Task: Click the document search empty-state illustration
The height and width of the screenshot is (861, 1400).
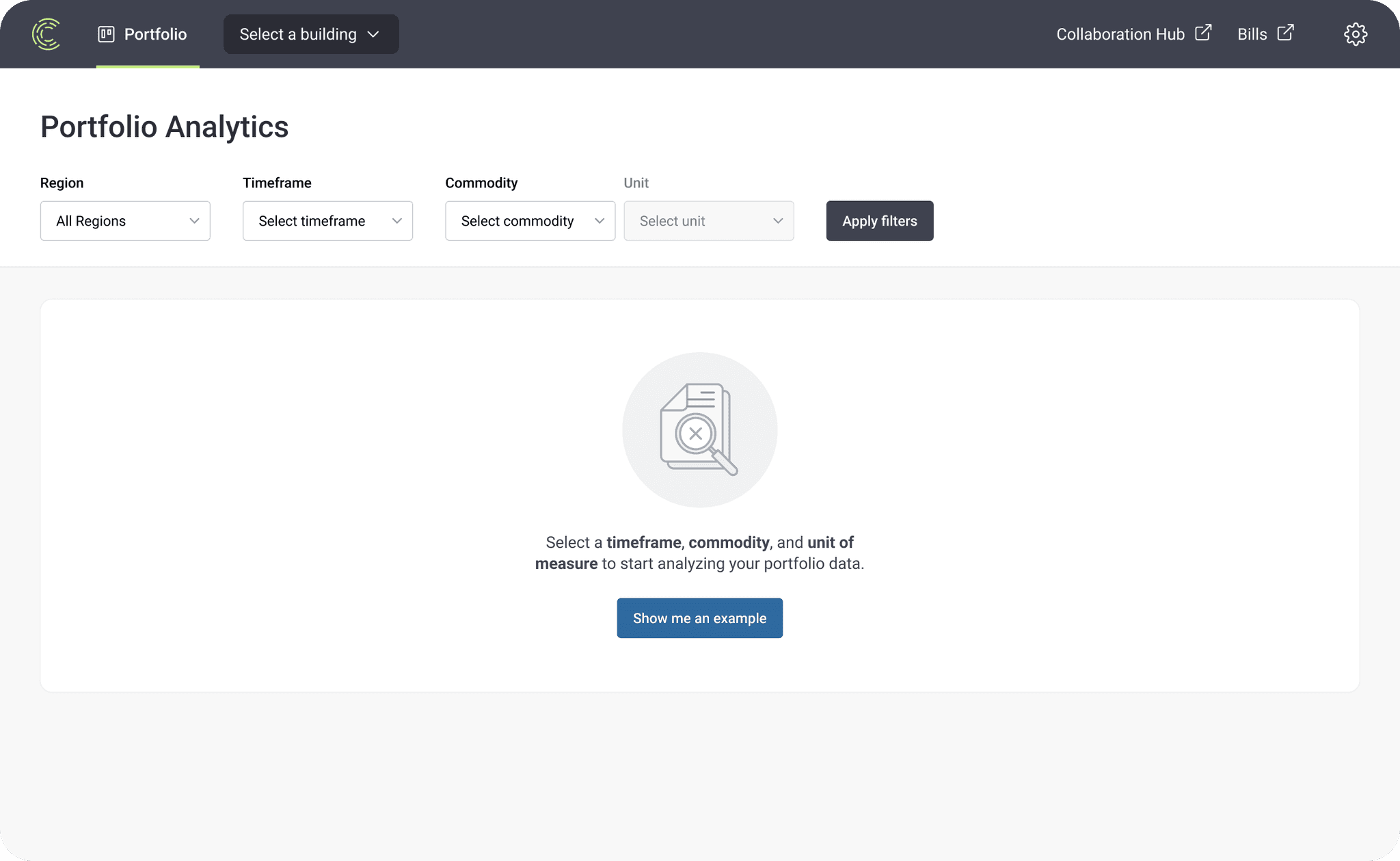Action: coord(699,429)
